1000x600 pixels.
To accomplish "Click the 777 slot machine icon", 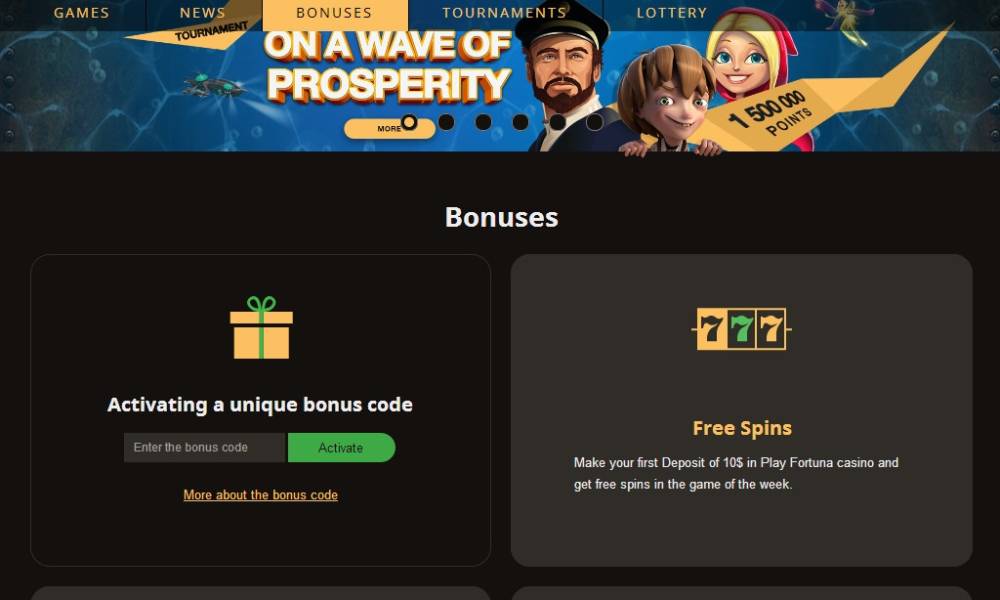I will click(x=741, y=329).
